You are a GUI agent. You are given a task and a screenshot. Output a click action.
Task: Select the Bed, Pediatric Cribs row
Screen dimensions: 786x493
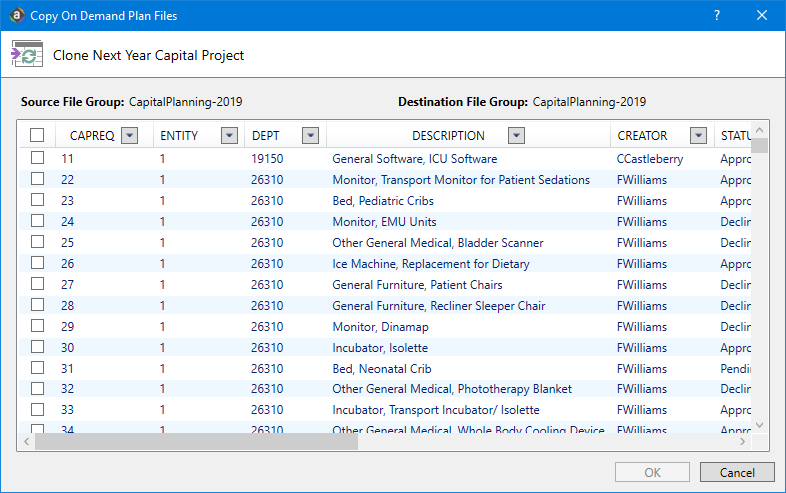coord(383,200)
